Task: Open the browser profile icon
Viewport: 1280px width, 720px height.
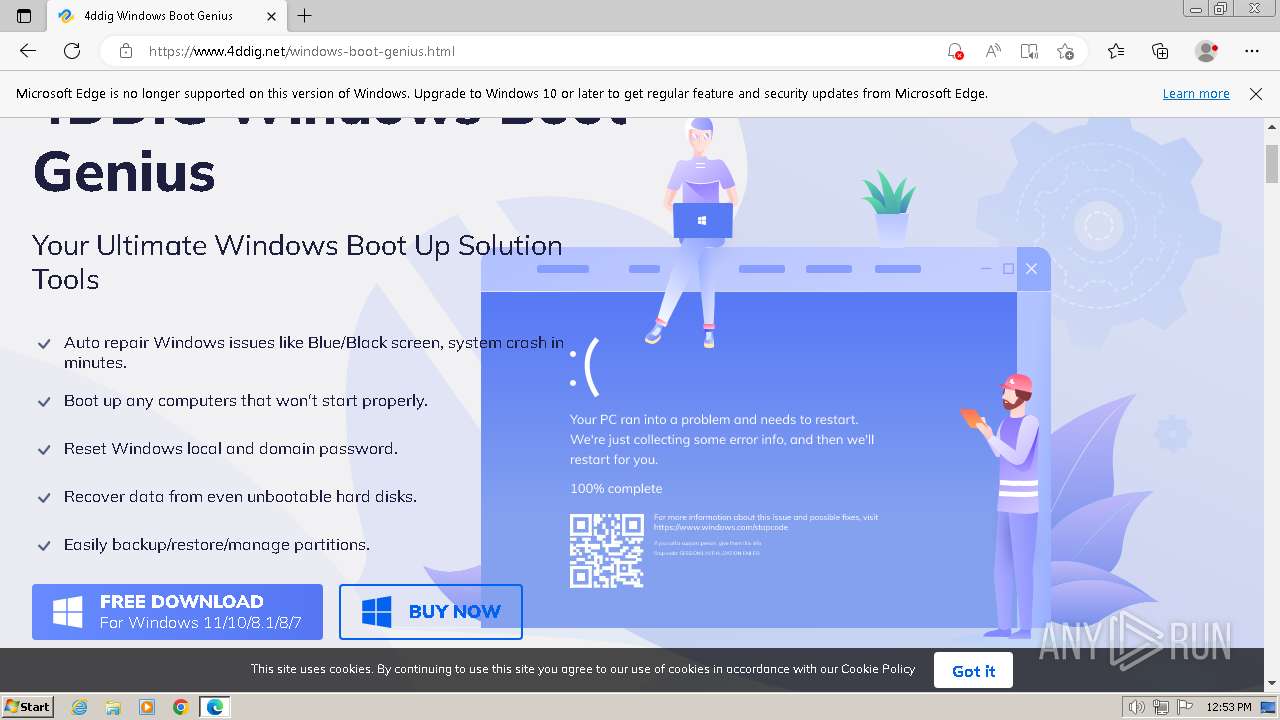Action: point(1207,51)
